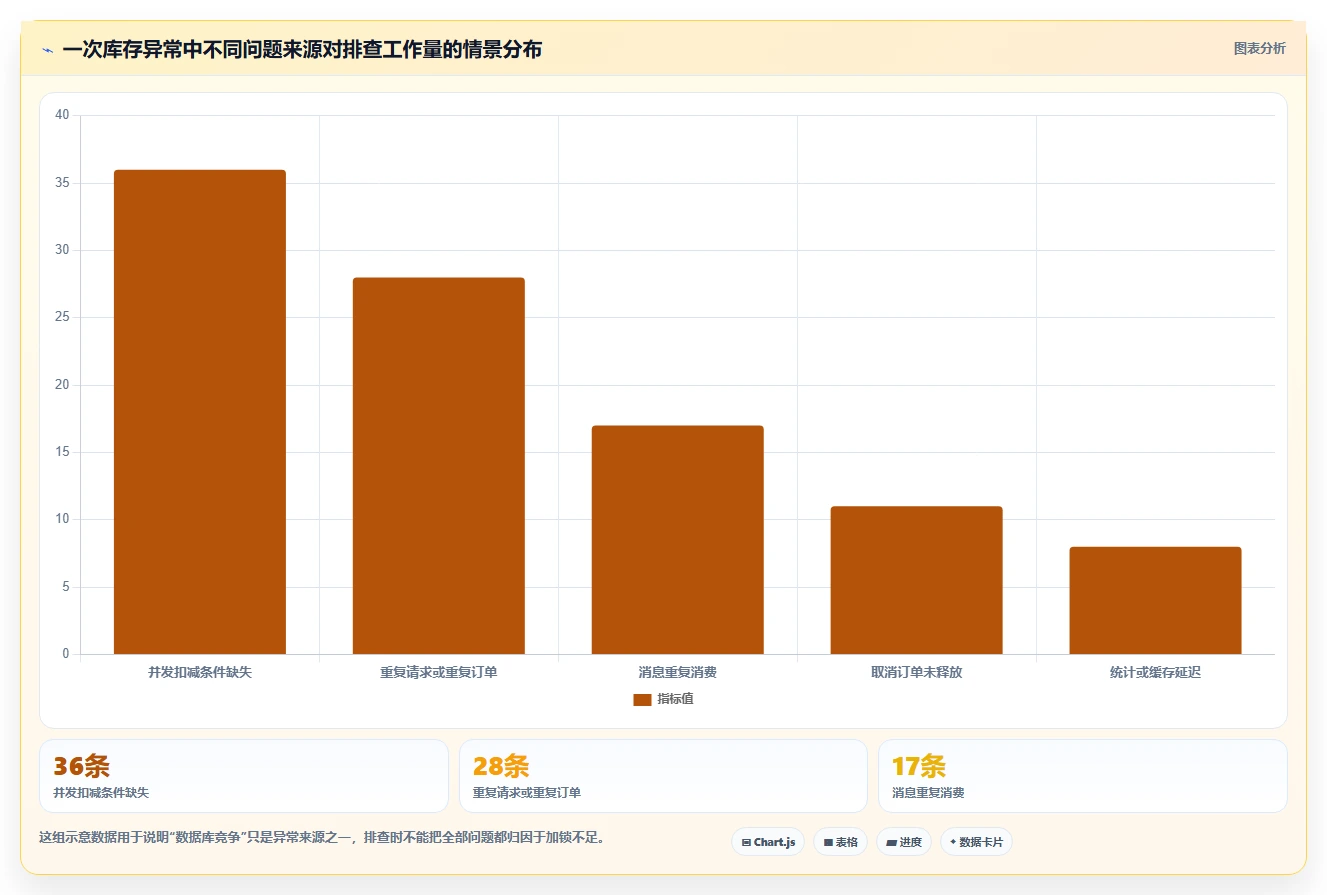Click the axis label 取消订单未释放
1327x895 pixels.
point(916,673)
